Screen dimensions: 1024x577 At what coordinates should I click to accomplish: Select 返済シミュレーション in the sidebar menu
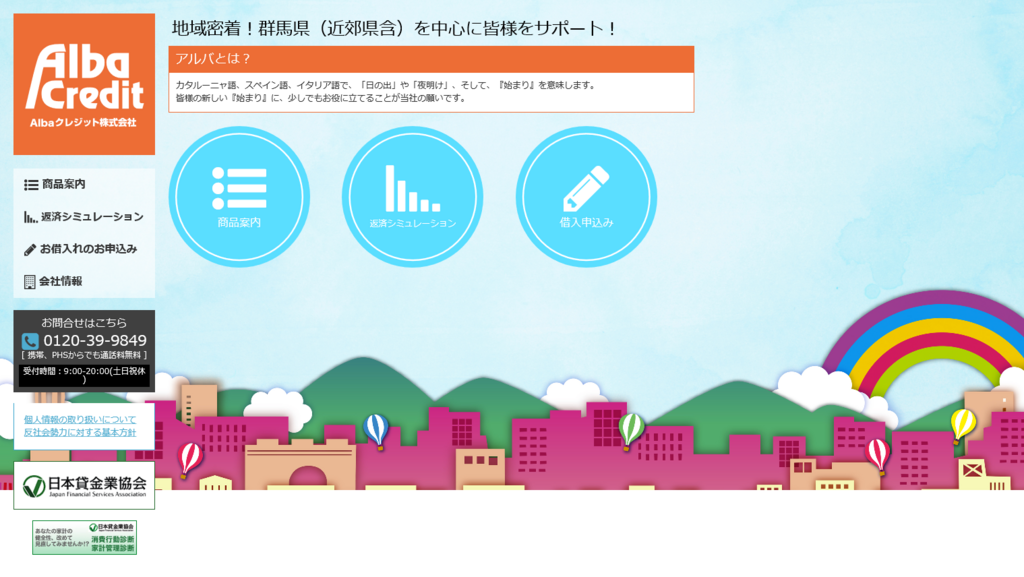84,217
